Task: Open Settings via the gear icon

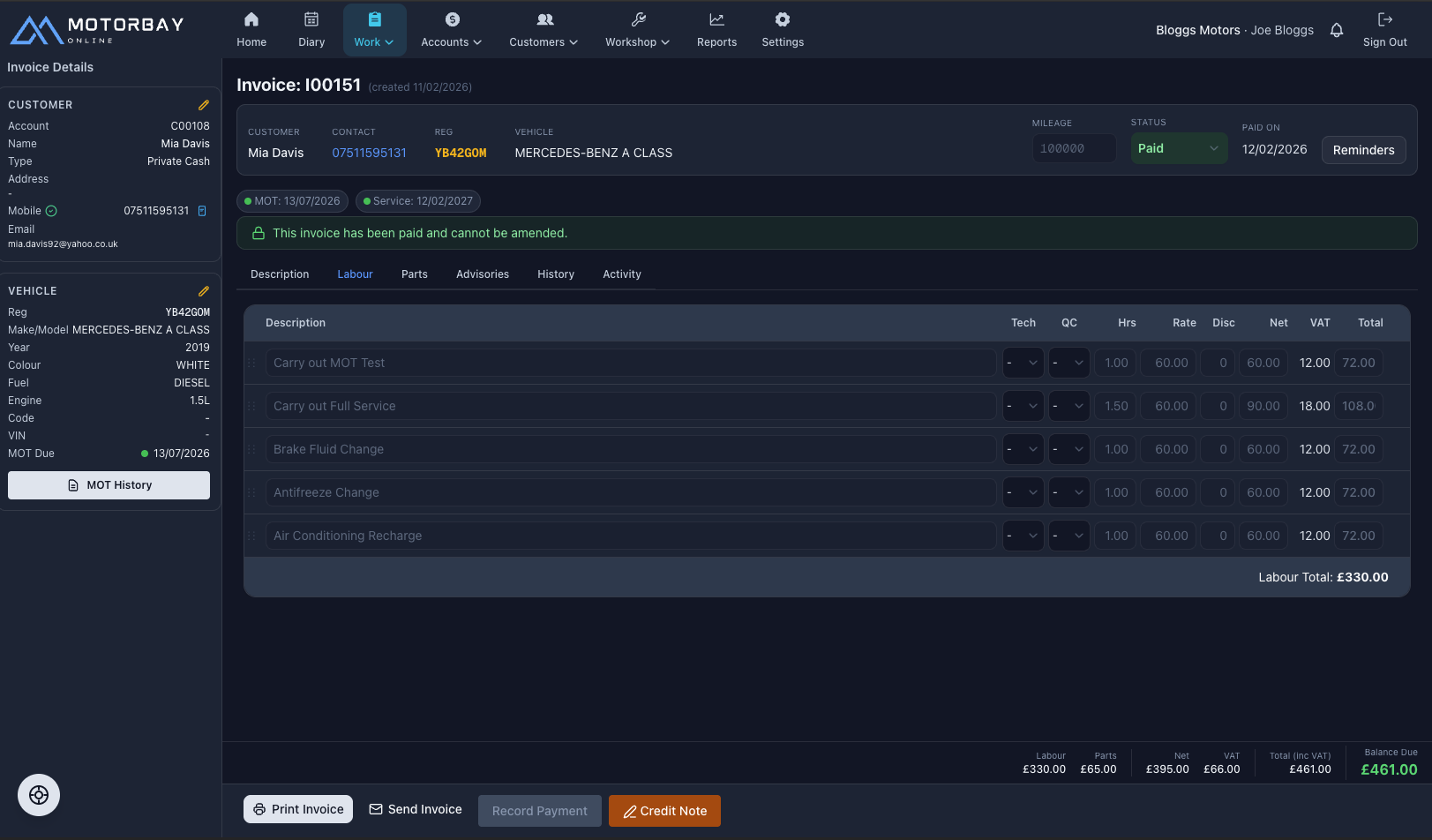Action: click(x=782, y=19)
